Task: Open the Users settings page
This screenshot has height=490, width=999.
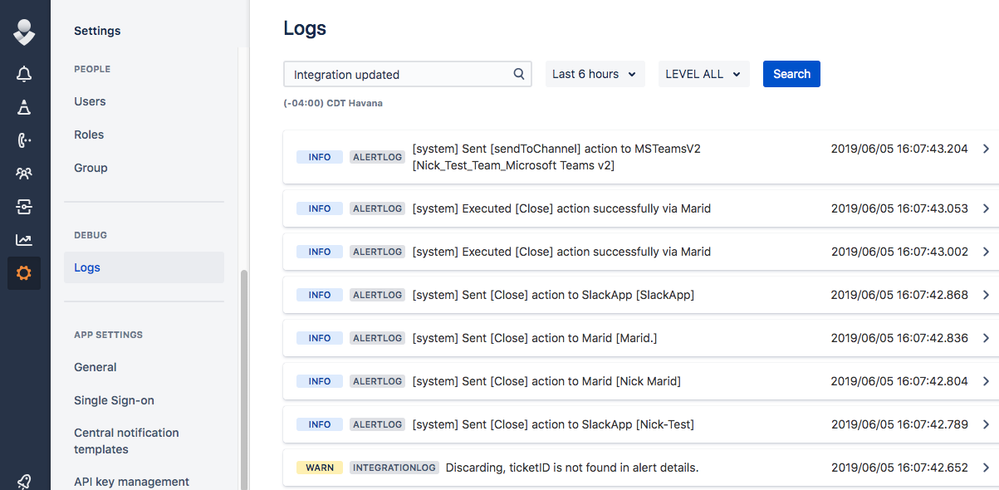Action: point(90,101)
